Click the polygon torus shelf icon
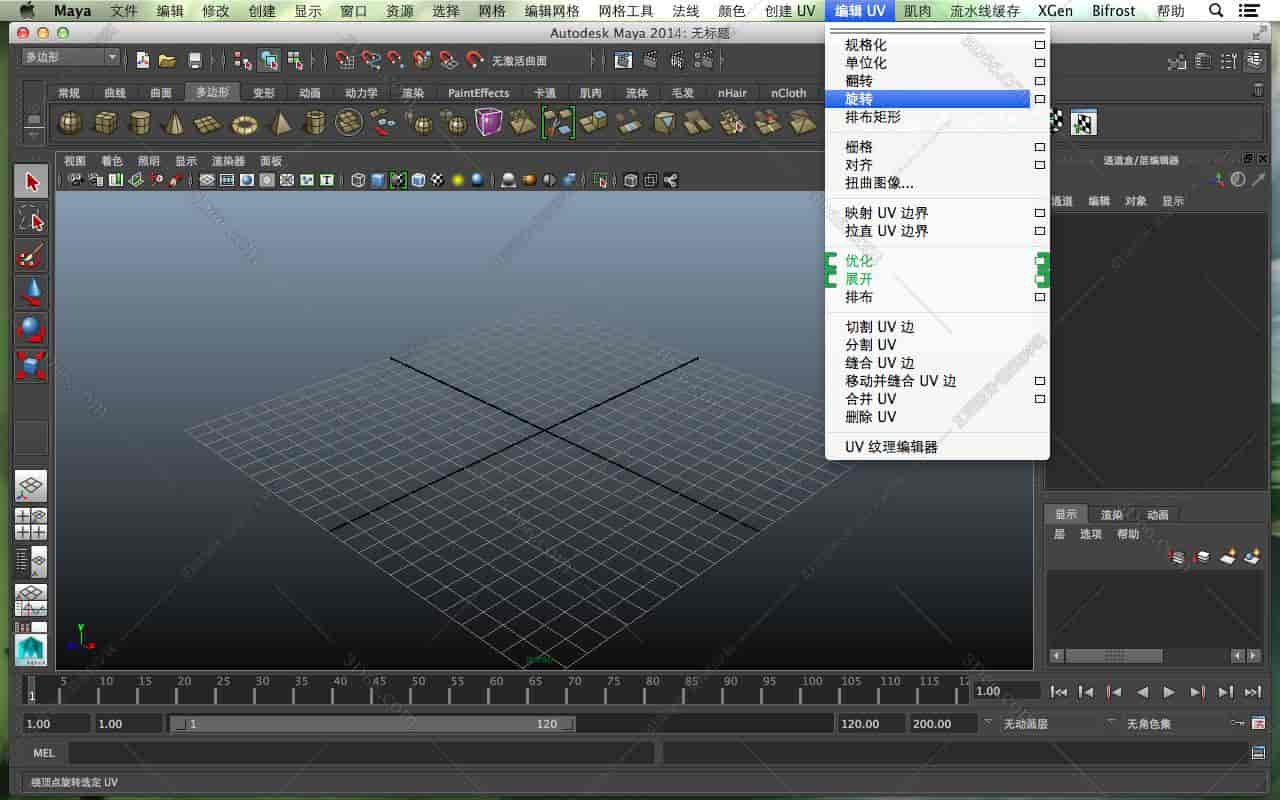 click(243, 123)
